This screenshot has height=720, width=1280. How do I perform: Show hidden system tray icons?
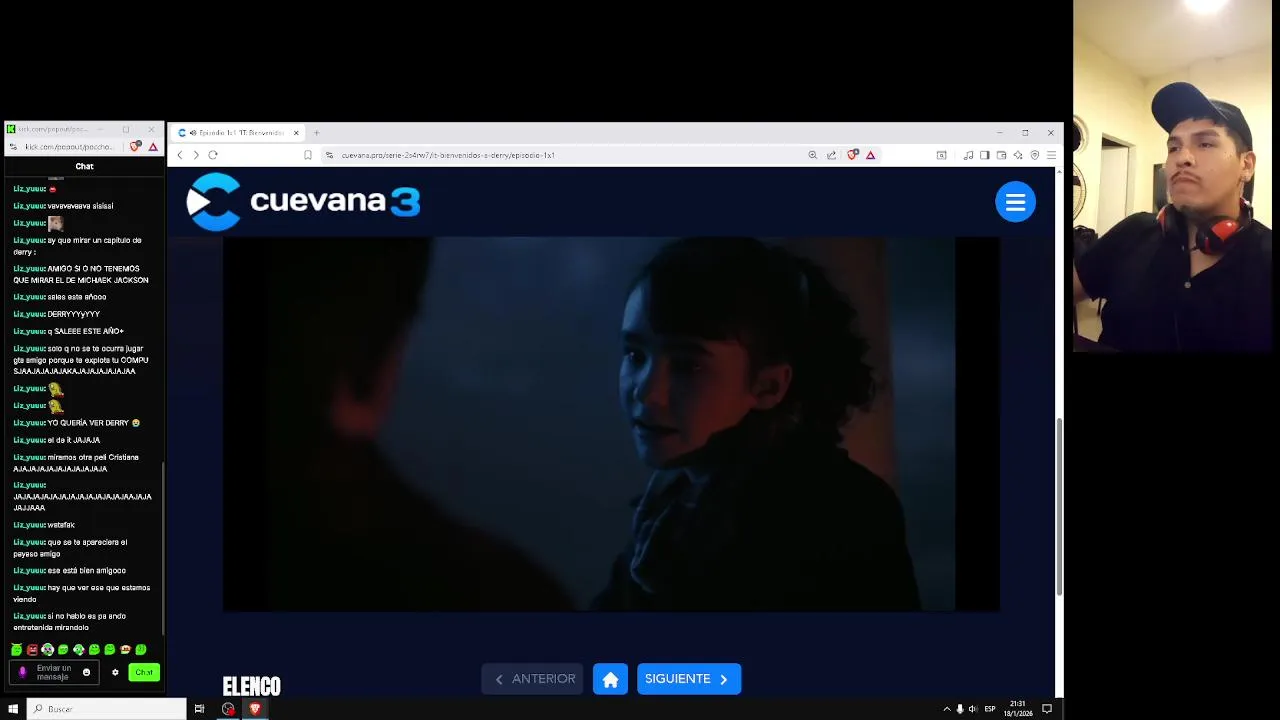click(x=947, y=709)
